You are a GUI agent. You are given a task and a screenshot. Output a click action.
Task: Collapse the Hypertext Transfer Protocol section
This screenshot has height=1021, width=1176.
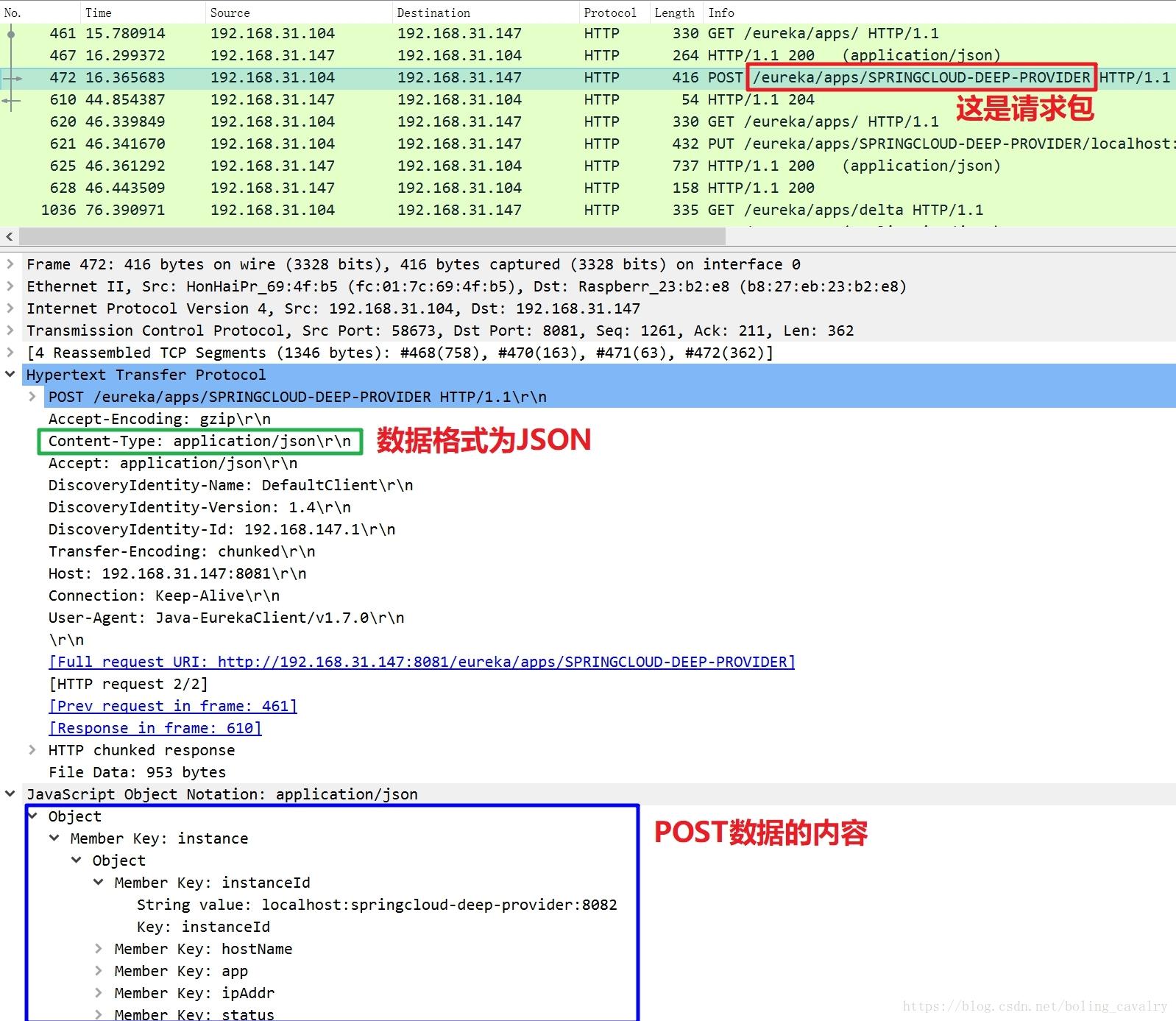pos(10,374)
